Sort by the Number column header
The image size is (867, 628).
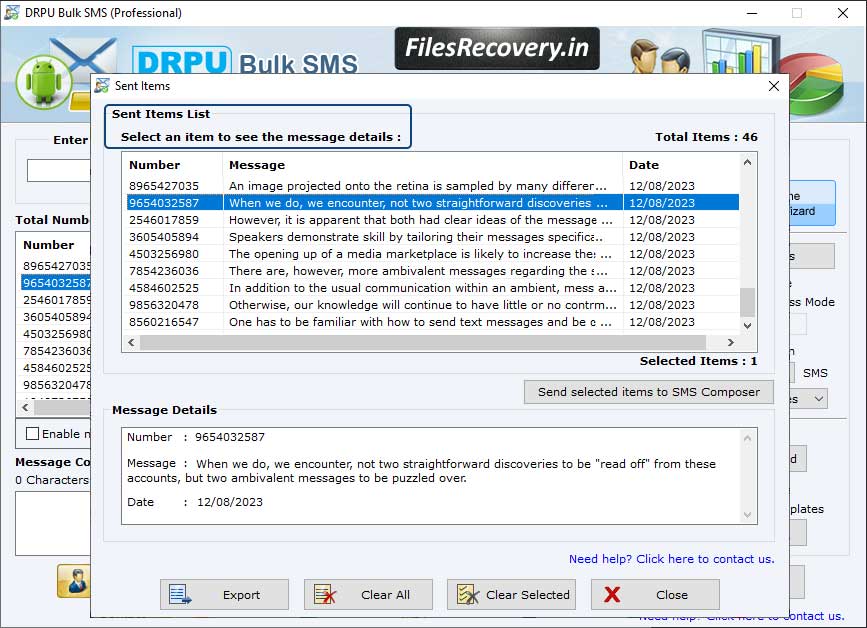pos(172,165)
